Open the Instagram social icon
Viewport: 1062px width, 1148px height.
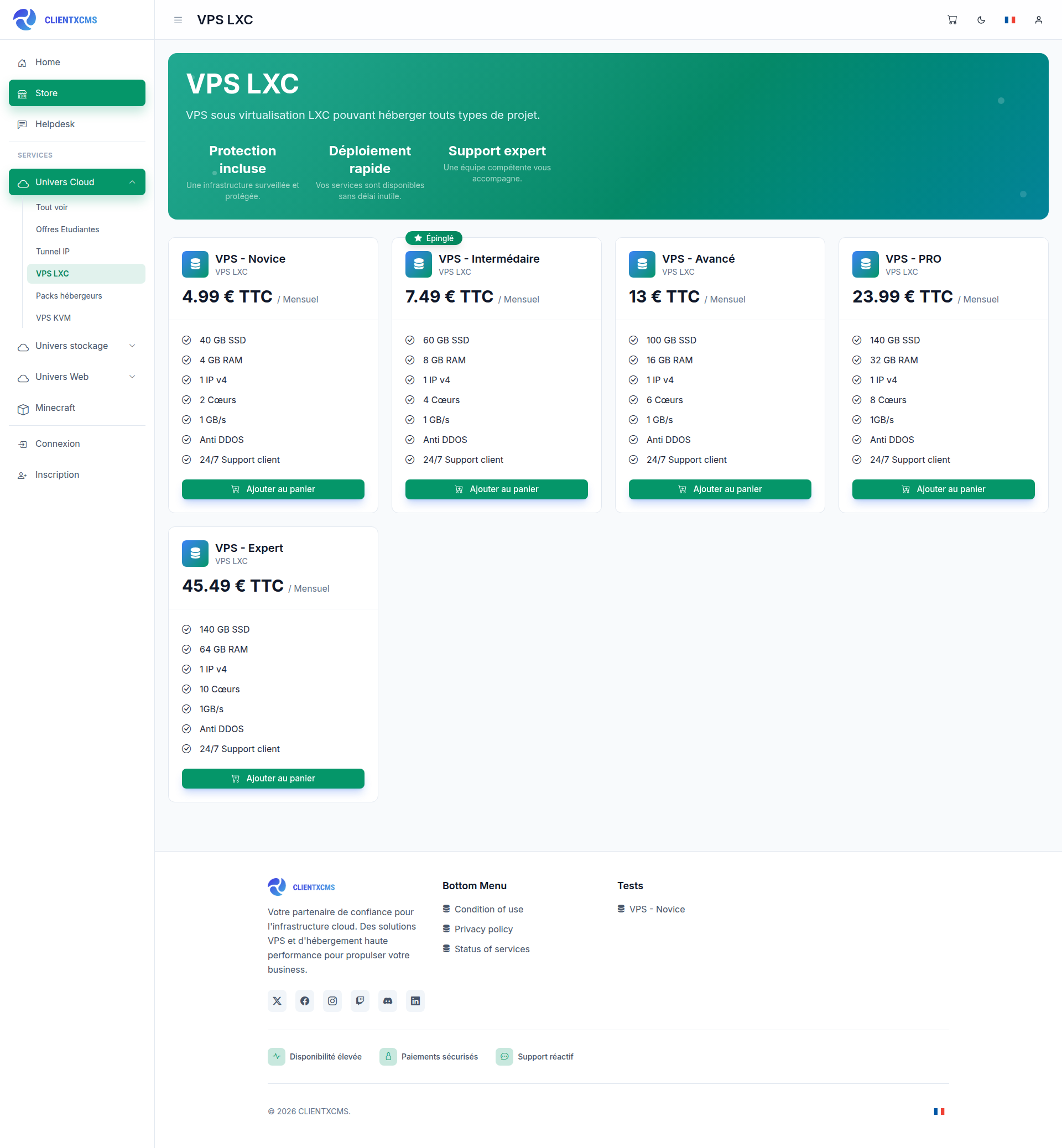point(332,1001)
